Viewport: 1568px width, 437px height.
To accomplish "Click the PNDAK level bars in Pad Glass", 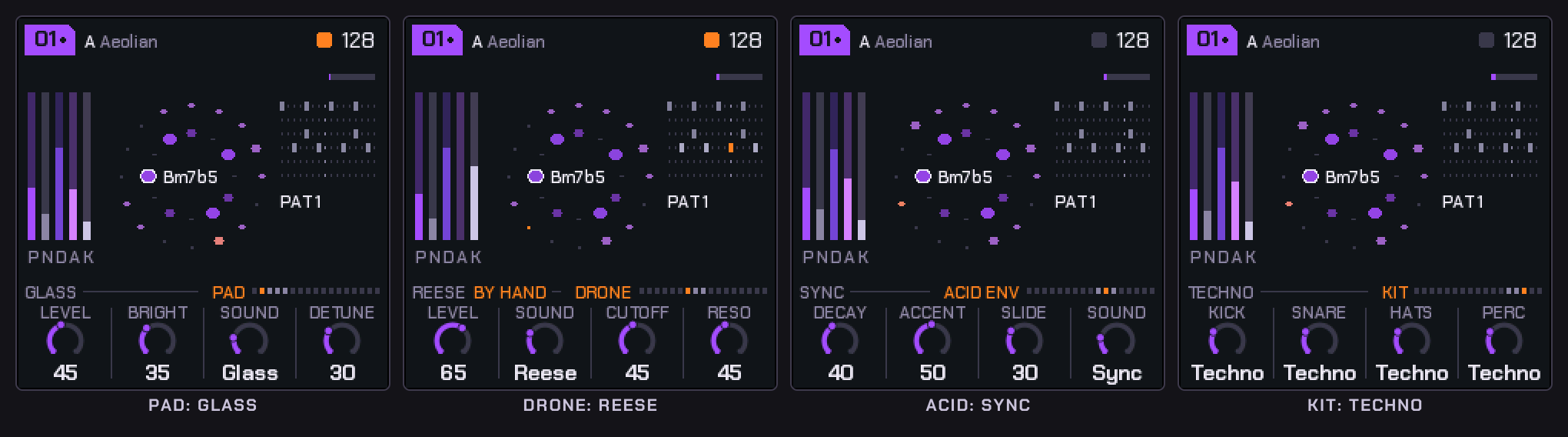I will tap(60, 166).
